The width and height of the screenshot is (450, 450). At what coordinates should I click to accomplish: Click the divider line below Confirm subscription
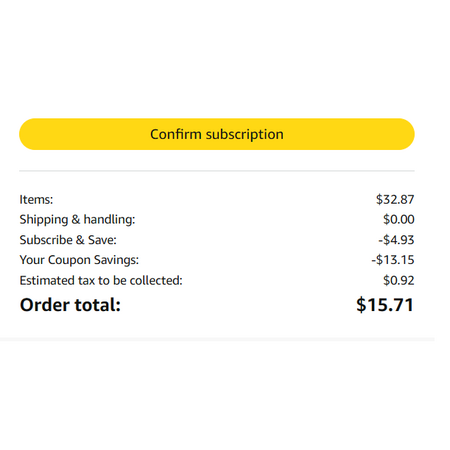tap(217, 171)
